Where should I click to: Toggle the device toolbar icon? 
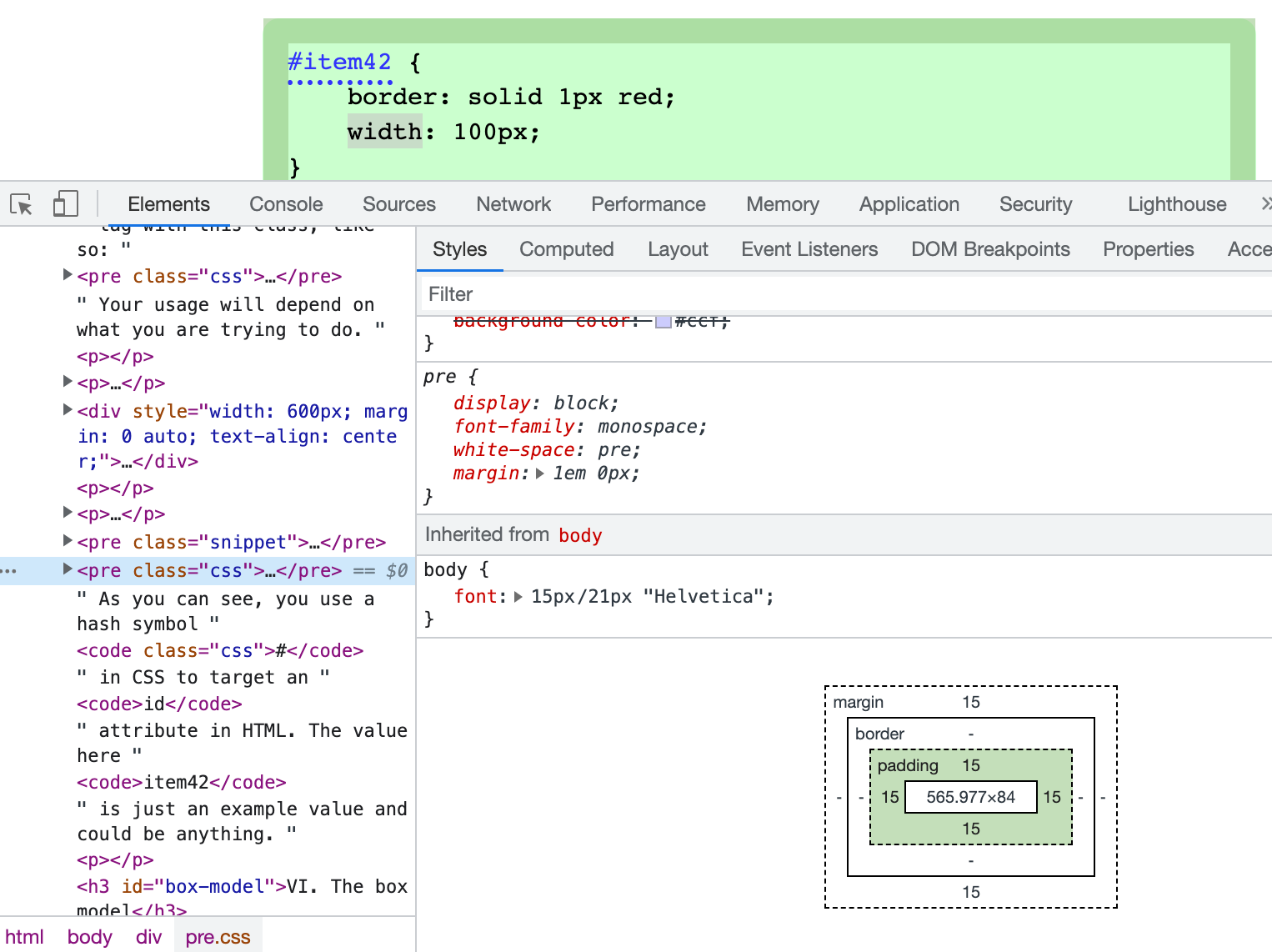[65, 204]
